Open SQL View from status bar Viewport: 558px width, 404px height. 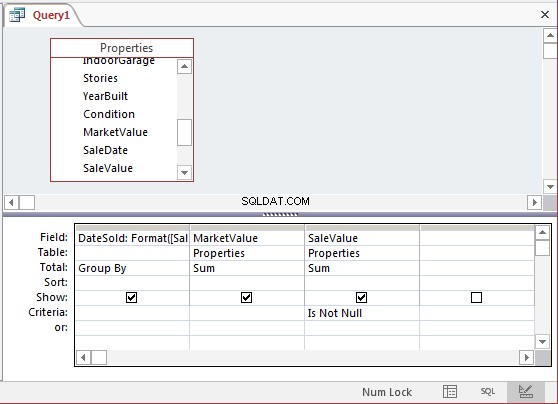[x=488, y=392]
